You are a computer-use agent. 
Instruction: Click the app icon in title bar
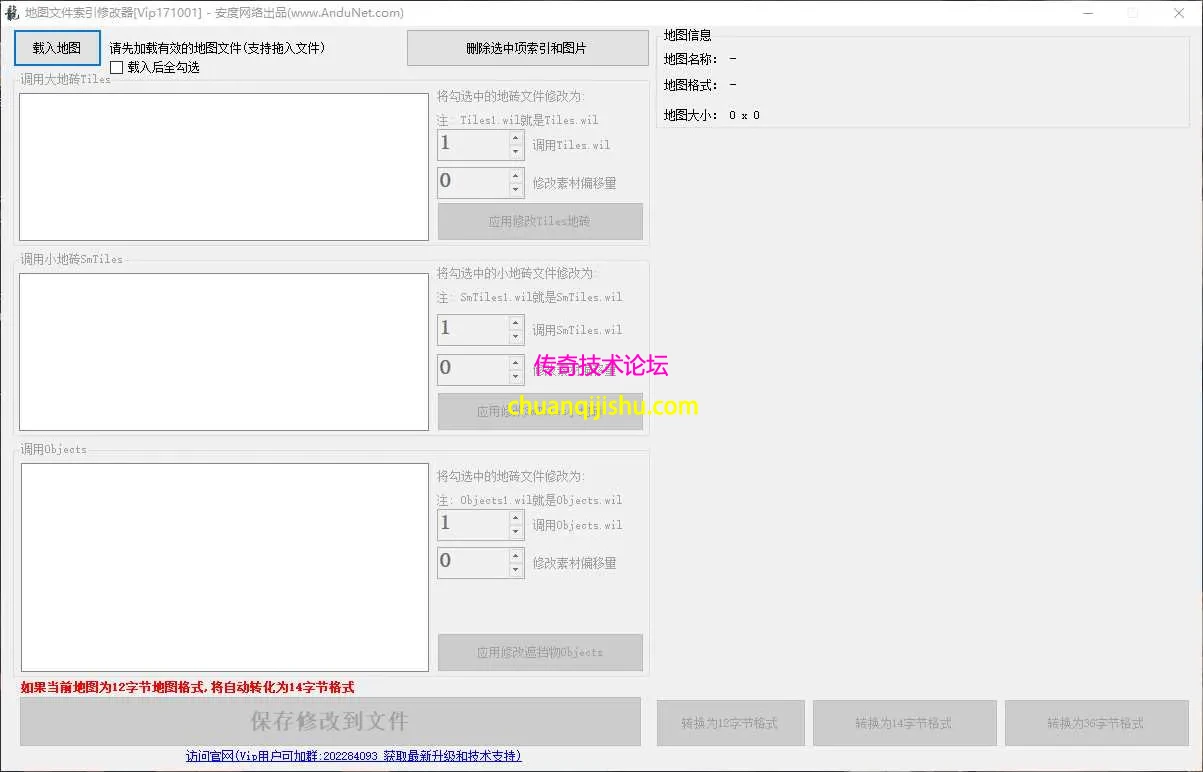(11, 13)
